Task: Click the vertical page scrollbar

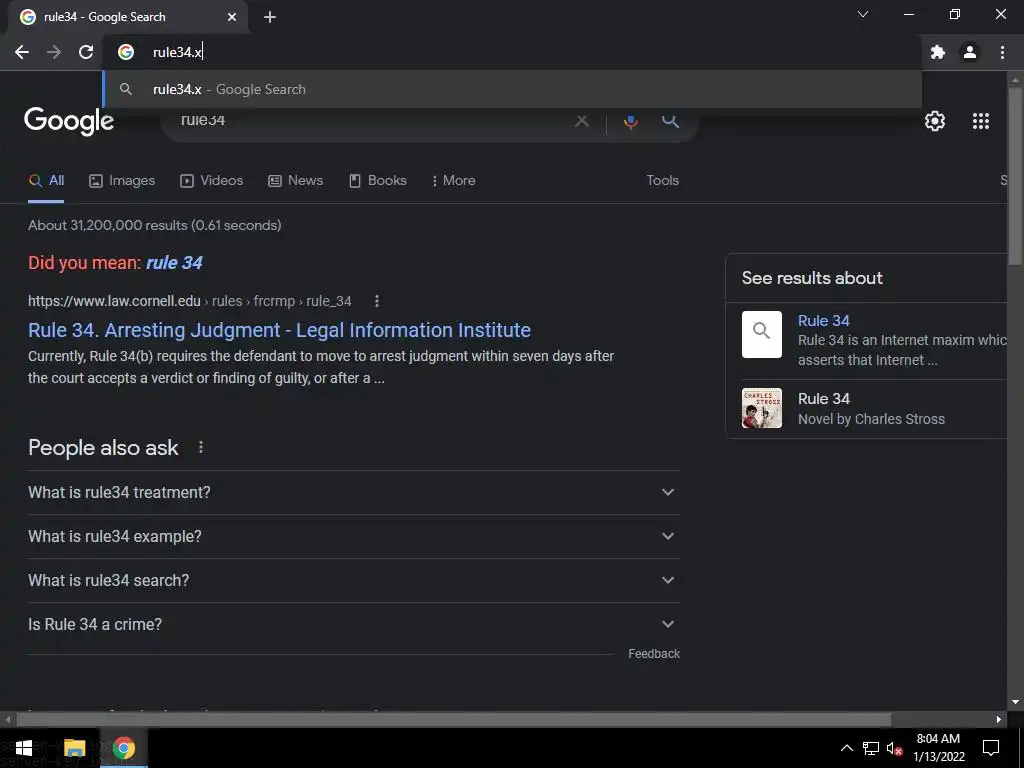Action: tap(1015, 176)
